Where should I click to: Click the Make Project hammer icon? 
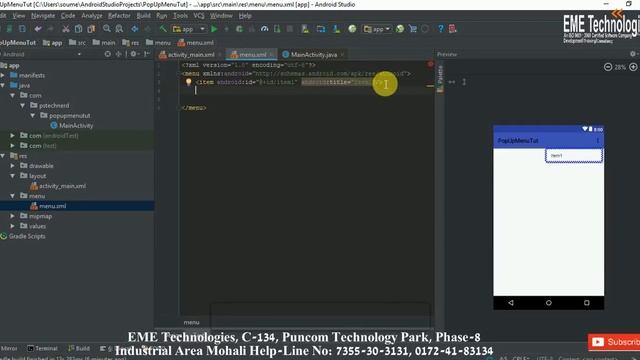point(163,29)
